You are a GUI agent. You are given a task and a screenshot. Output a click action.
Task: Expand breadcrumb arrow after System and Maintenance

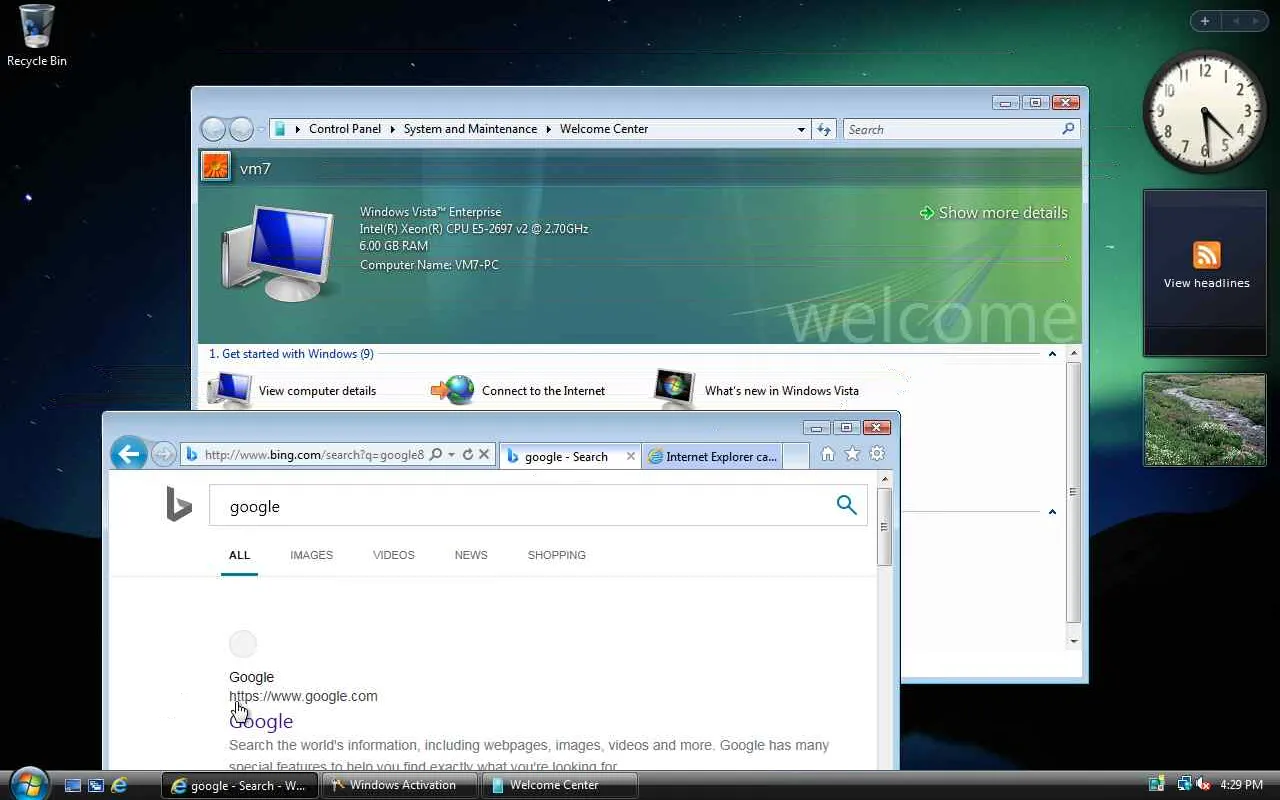pos(548,129)
